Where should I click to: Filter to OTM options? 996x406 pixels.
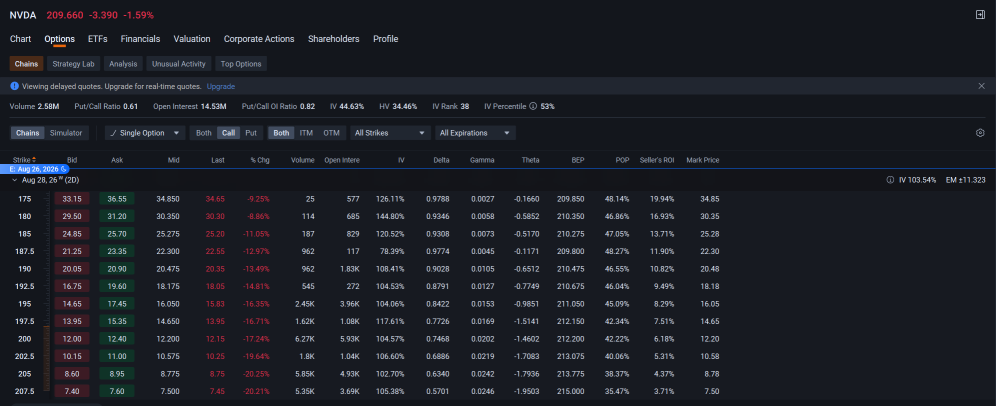[x=332, y=133]
